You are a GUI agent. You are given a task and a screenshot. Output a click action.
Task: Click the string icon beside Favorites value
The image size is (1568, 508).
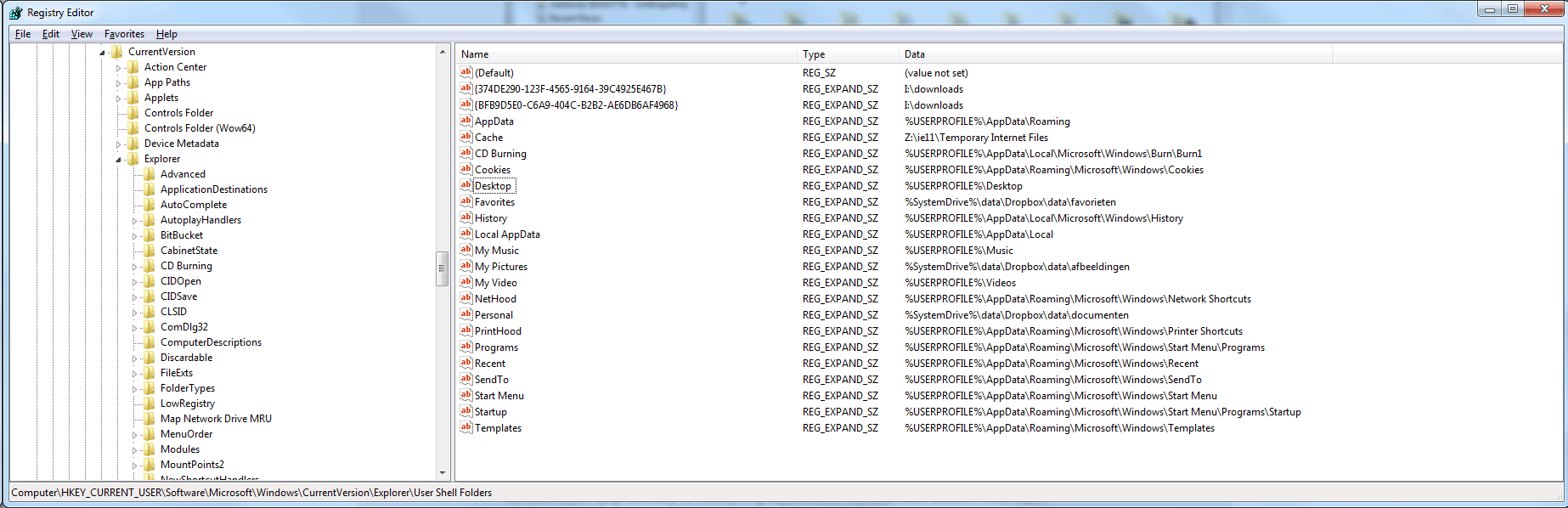click(x=465, y=201)
